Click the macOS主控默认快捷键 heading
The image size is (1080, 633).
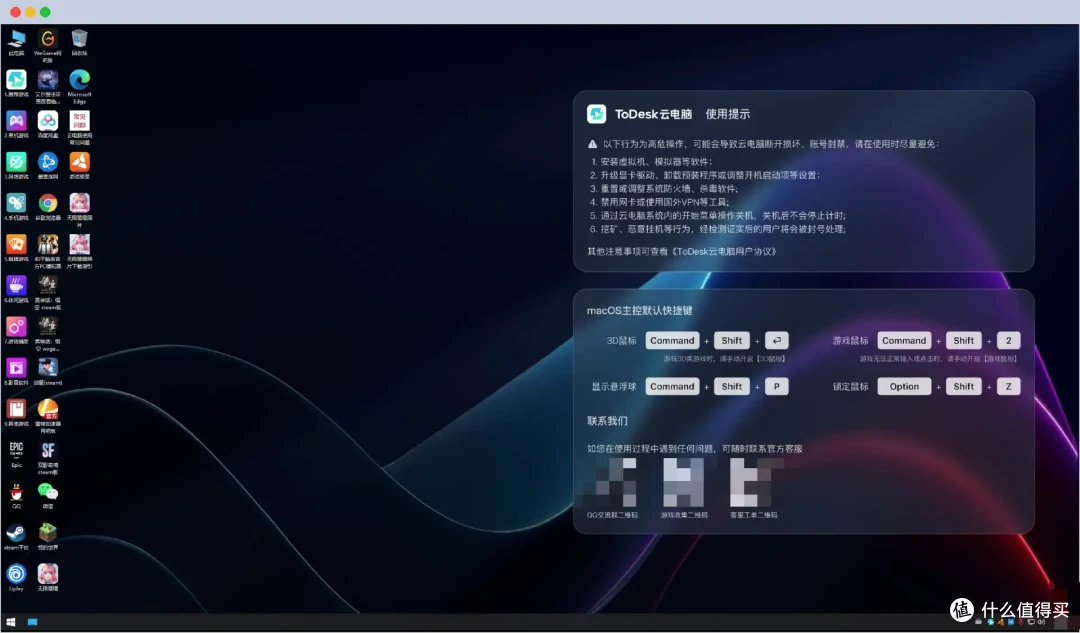pyautogui.click(x=639, y=311)
